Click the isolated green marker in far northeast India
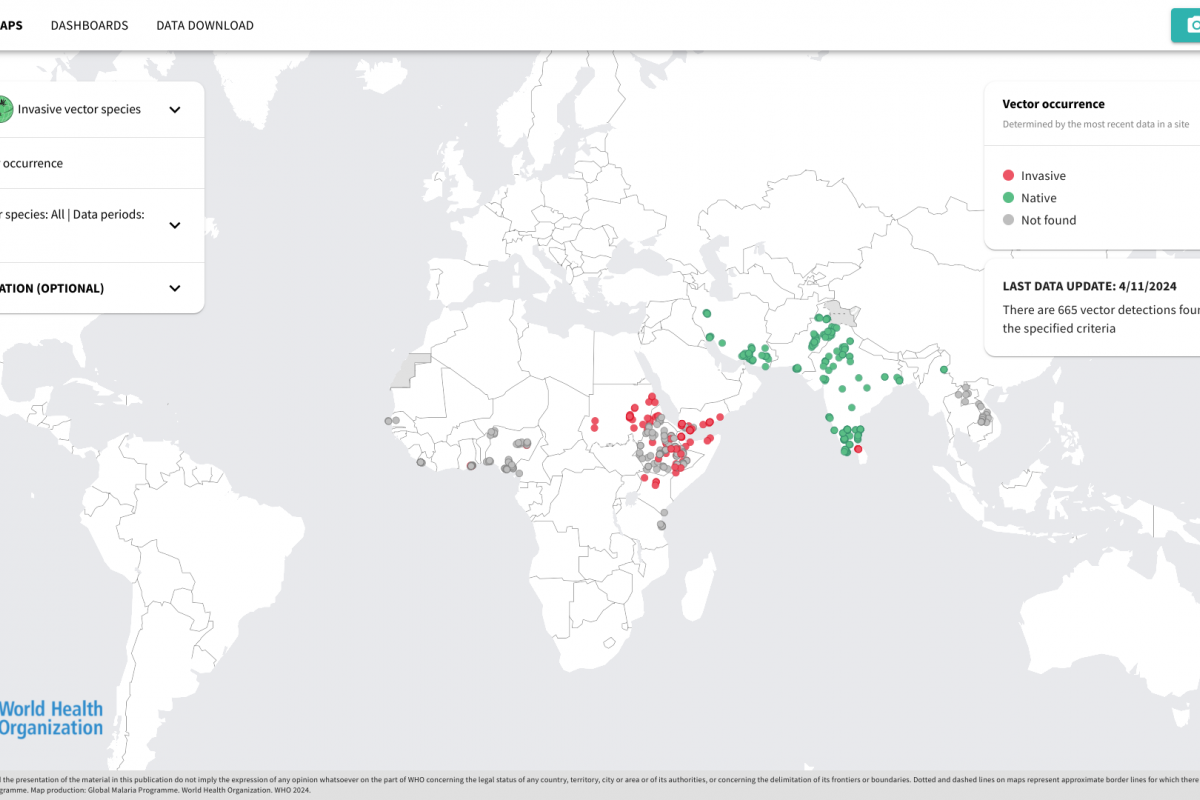The image size is (1200, 800). coord(943,370)
